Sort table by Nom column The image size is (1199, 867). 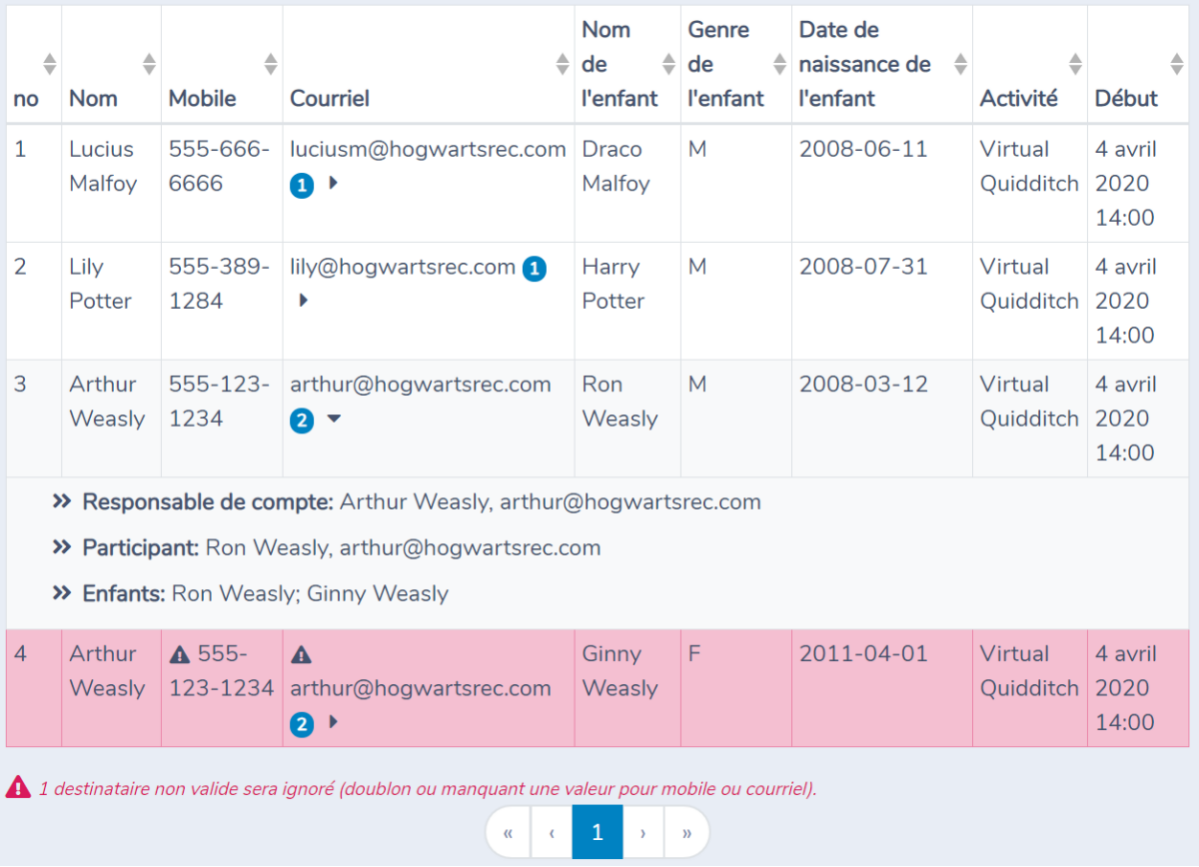point(149,64)
